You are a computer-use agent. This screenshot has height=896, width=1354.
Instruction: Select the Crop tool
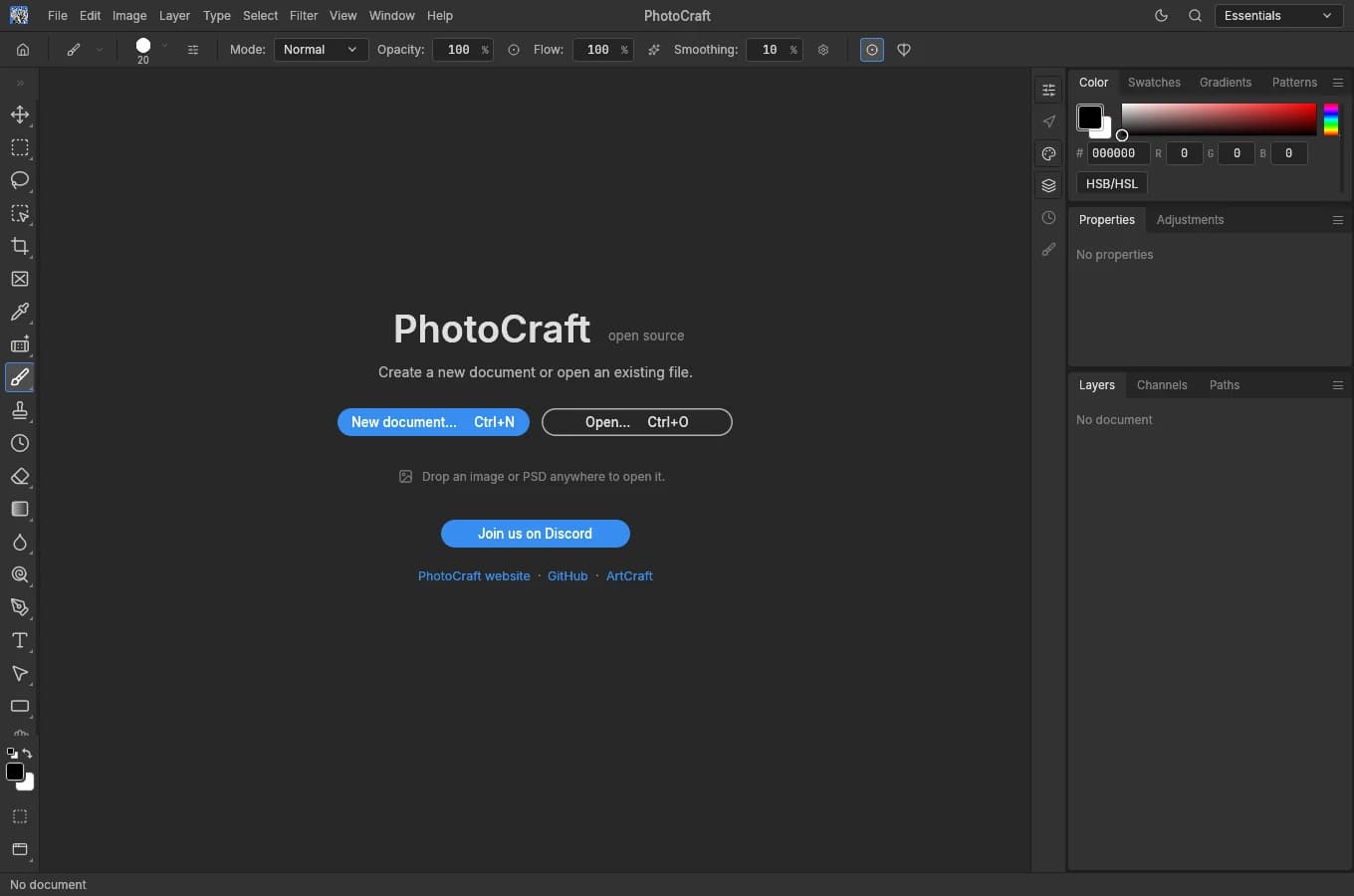tap(20, 246)
